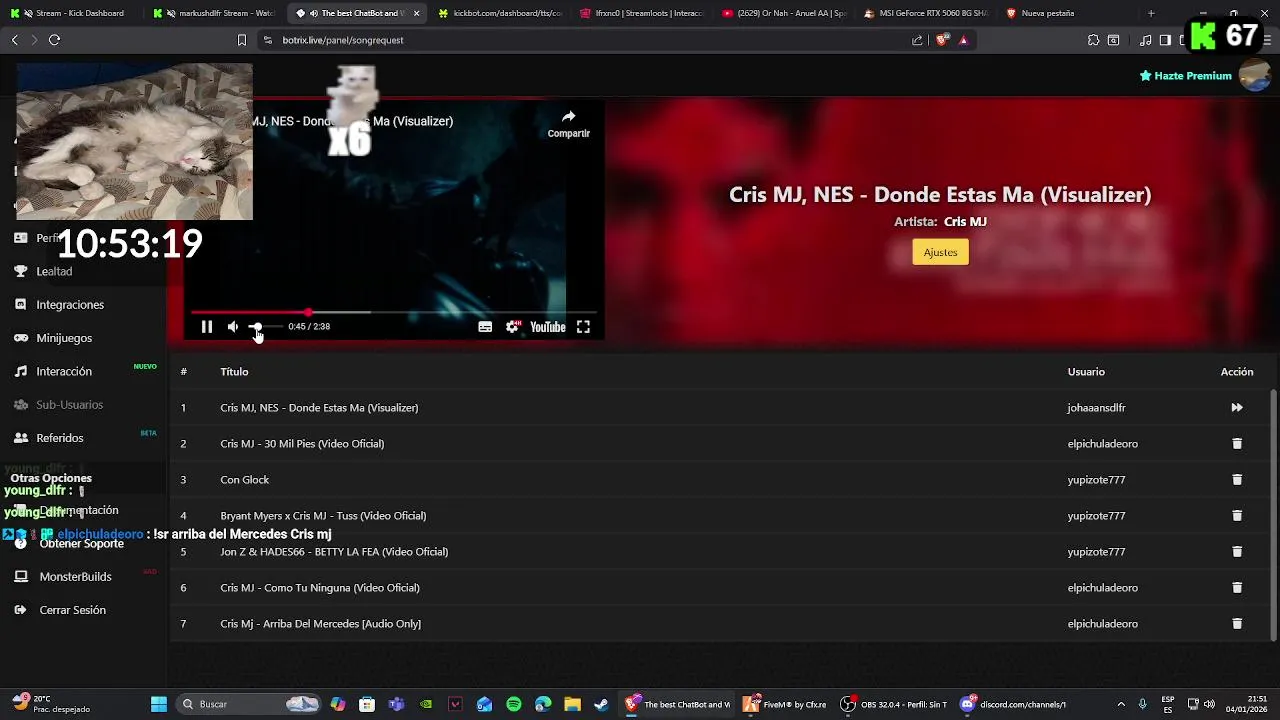Skip the current song Donde Estas Ma
This screenshot has height=720, width=1280.
[x=1237, y=408]
